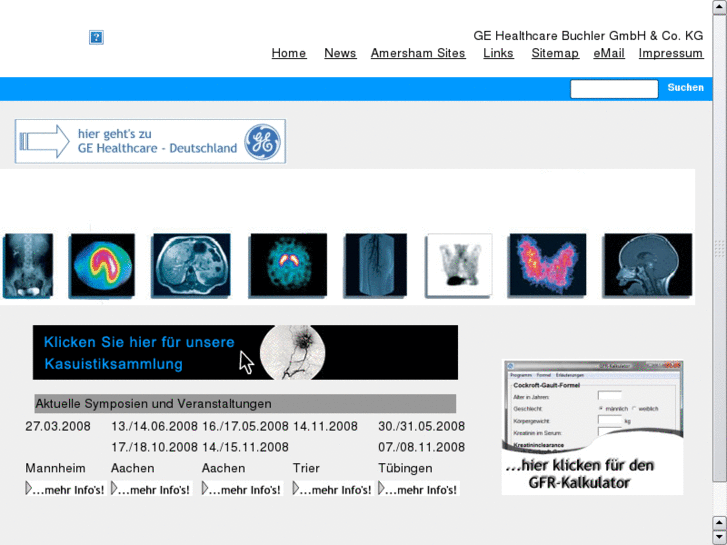Open mehr Info's for second Aachen event
Image resolution: width=727 pixels, height=545 pixels.
[242, 489]
